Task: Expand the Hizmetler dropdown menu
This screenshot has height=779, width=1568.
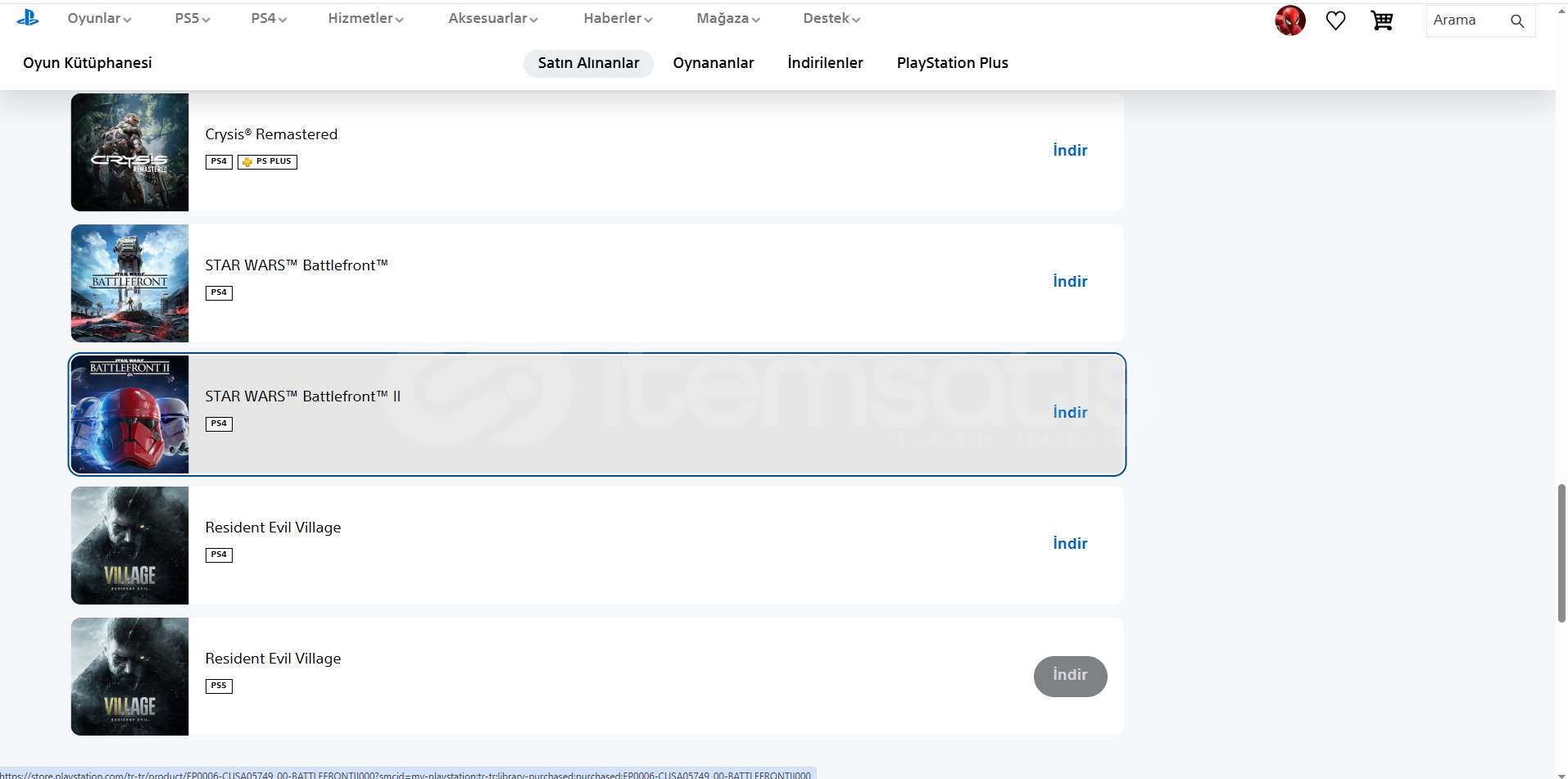Action: [x=365, y=18]
